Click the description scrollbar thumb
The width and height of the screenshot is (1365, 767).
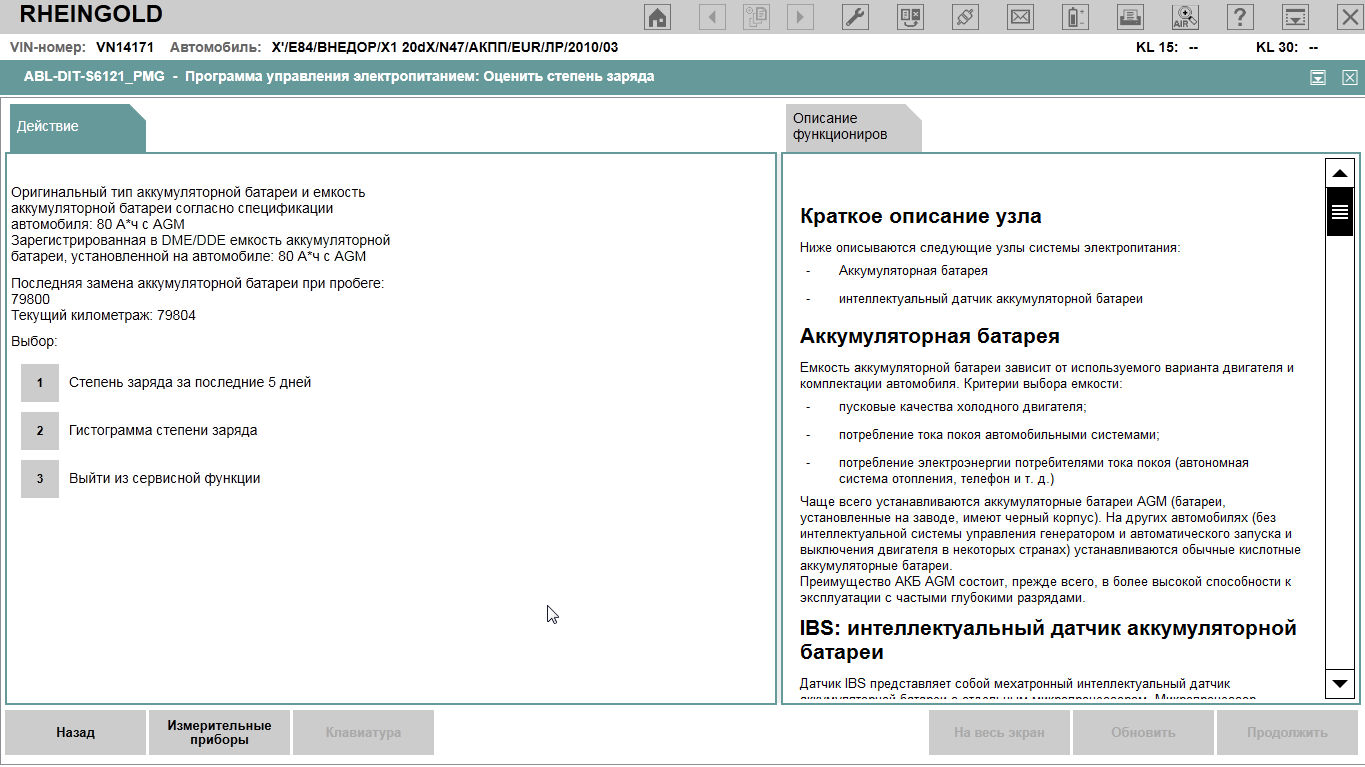[1339, 211]
